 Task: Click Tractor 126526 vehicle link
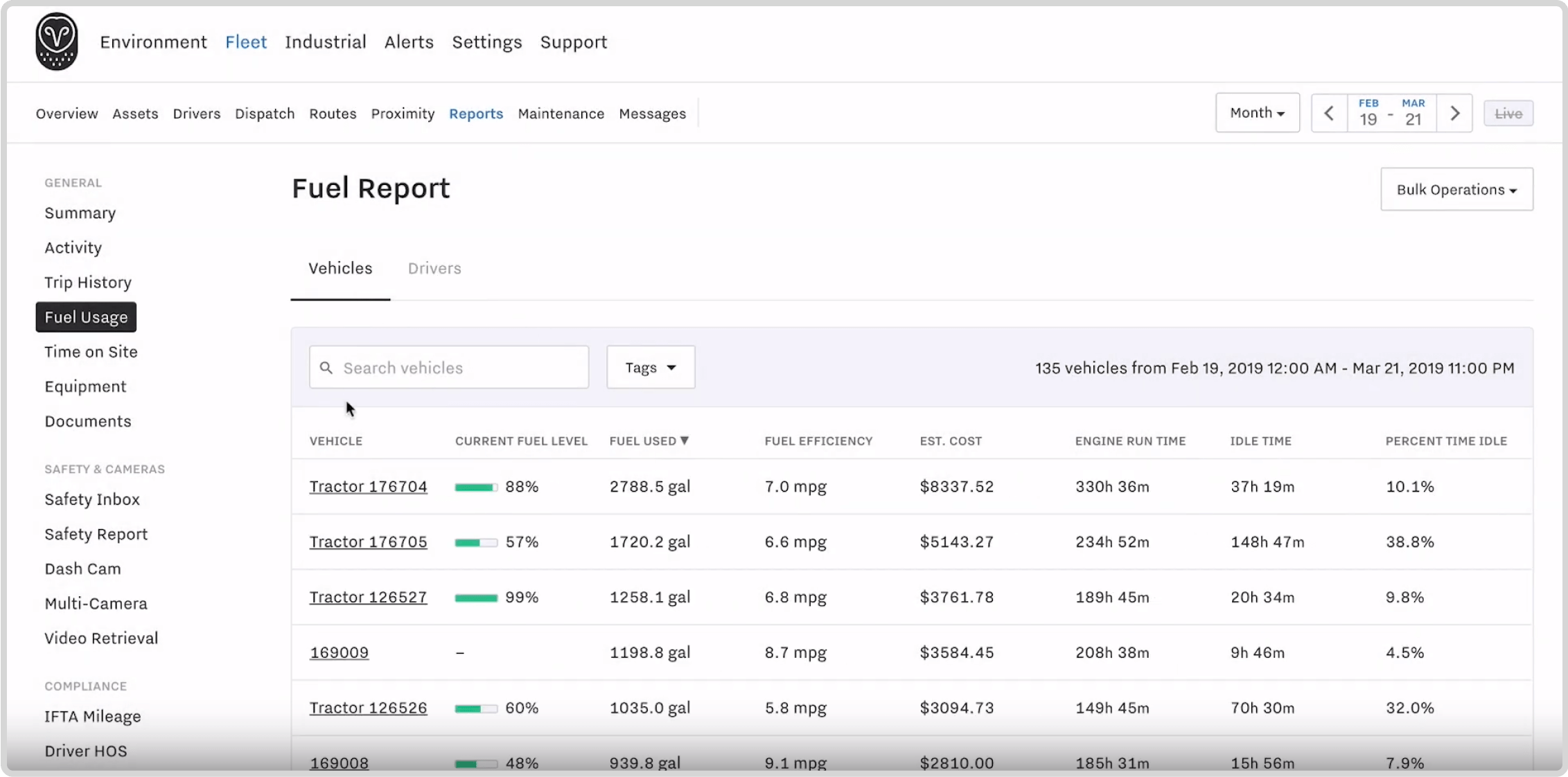click(x=367, y=708)
